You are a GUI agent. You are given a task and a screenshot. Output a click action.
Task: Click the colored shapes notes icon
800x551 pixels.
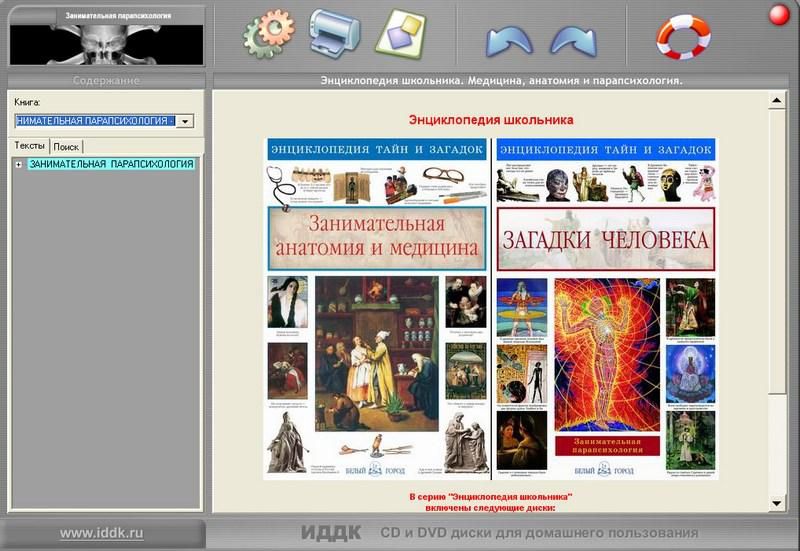pyautogui.click(x=399, y=33)
